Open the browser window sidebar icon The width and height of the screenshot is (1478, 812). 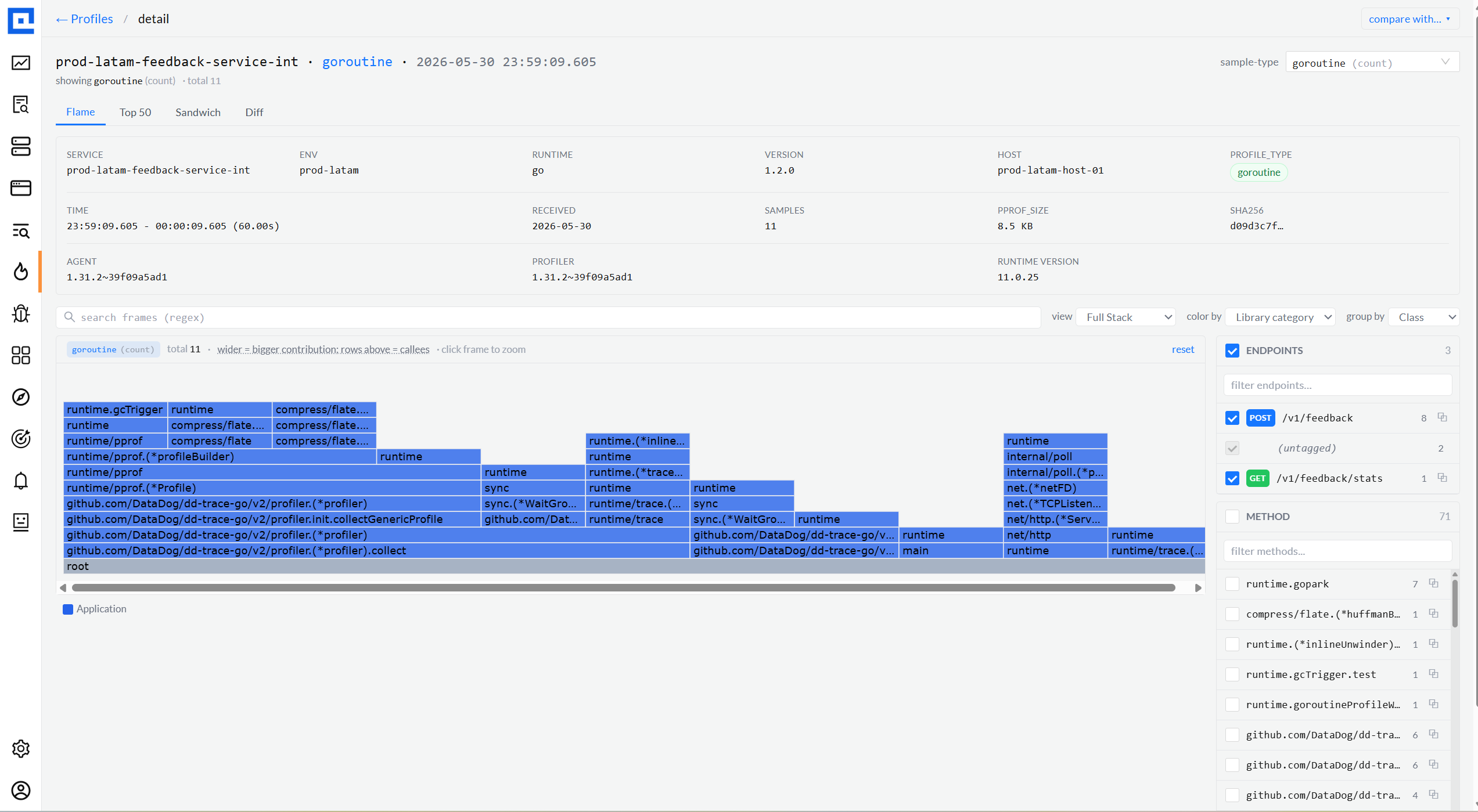(21, 188)
